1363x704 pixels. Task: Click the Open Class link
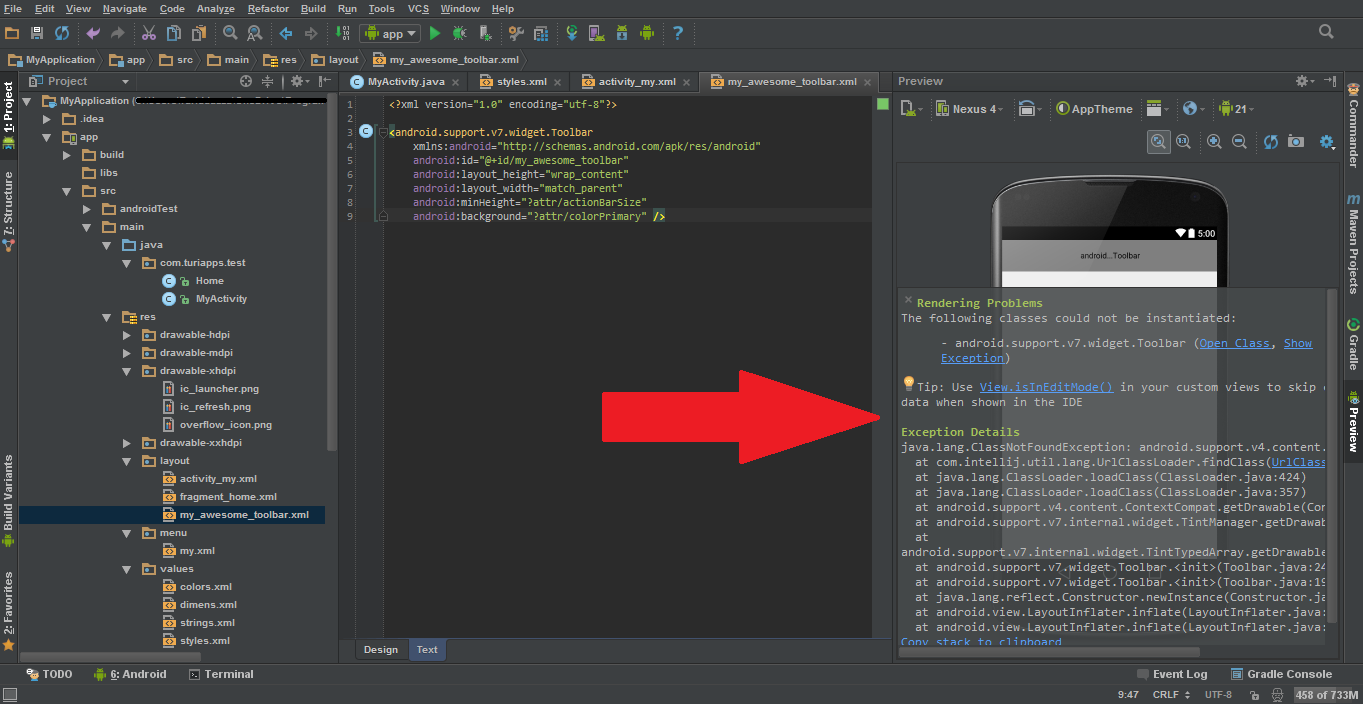click(1235, 343)
